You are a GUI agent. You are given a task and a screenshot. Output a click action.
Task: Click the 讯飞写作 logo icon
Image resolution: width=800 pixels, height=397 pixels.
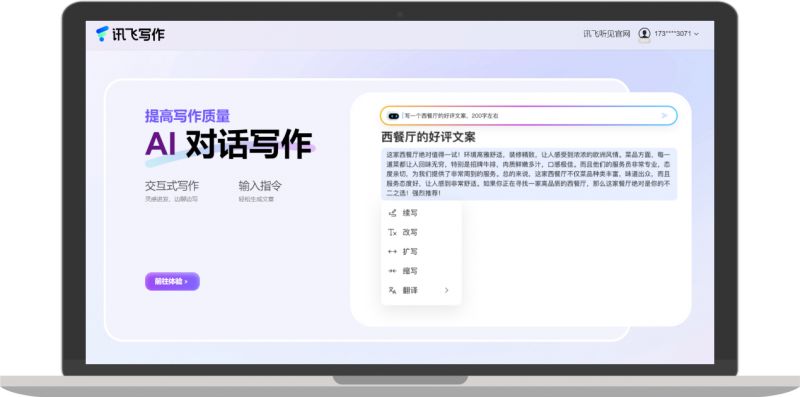(x=103, y=34)
